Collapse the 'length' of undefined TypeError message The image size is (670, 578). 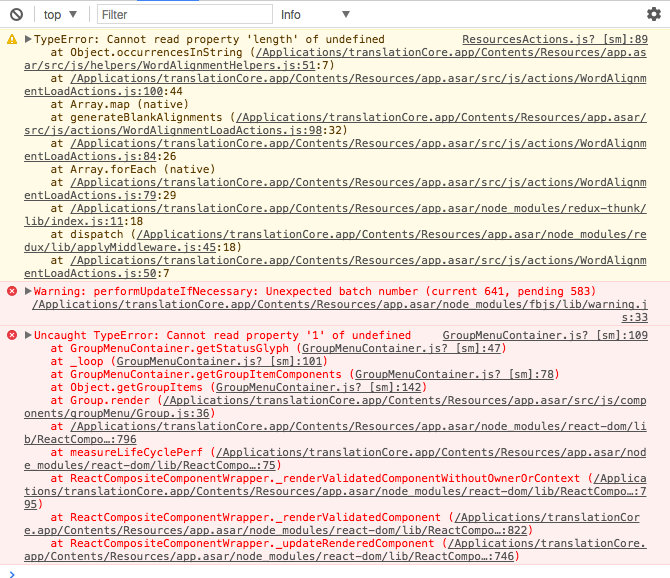pyautogui.click(x=28, y=39)
